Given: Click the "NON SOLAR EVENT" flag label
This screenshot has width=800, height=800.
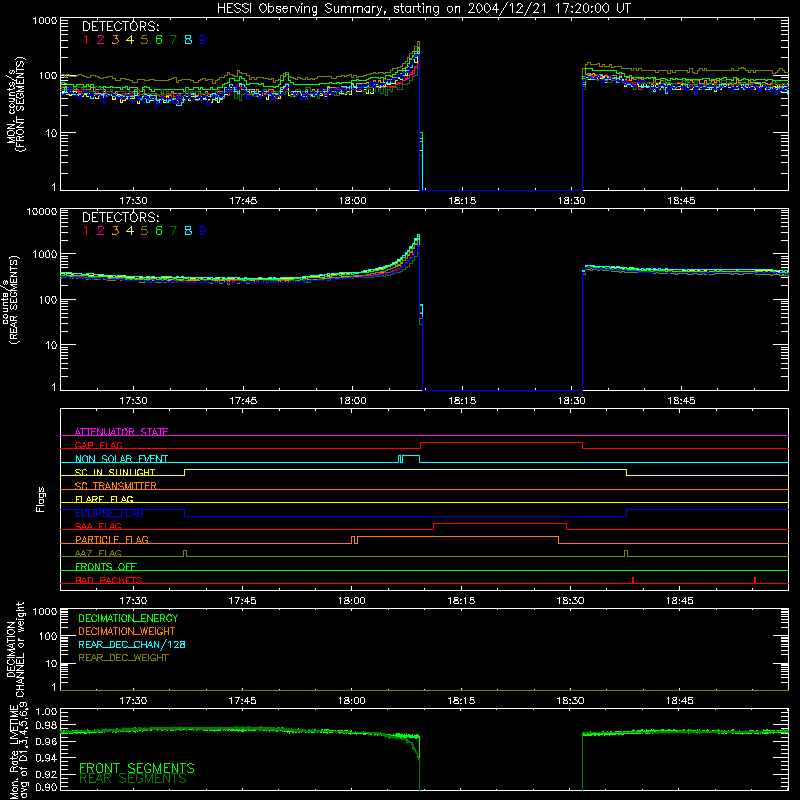Looking at the screenshot, I should coord(121,459).
